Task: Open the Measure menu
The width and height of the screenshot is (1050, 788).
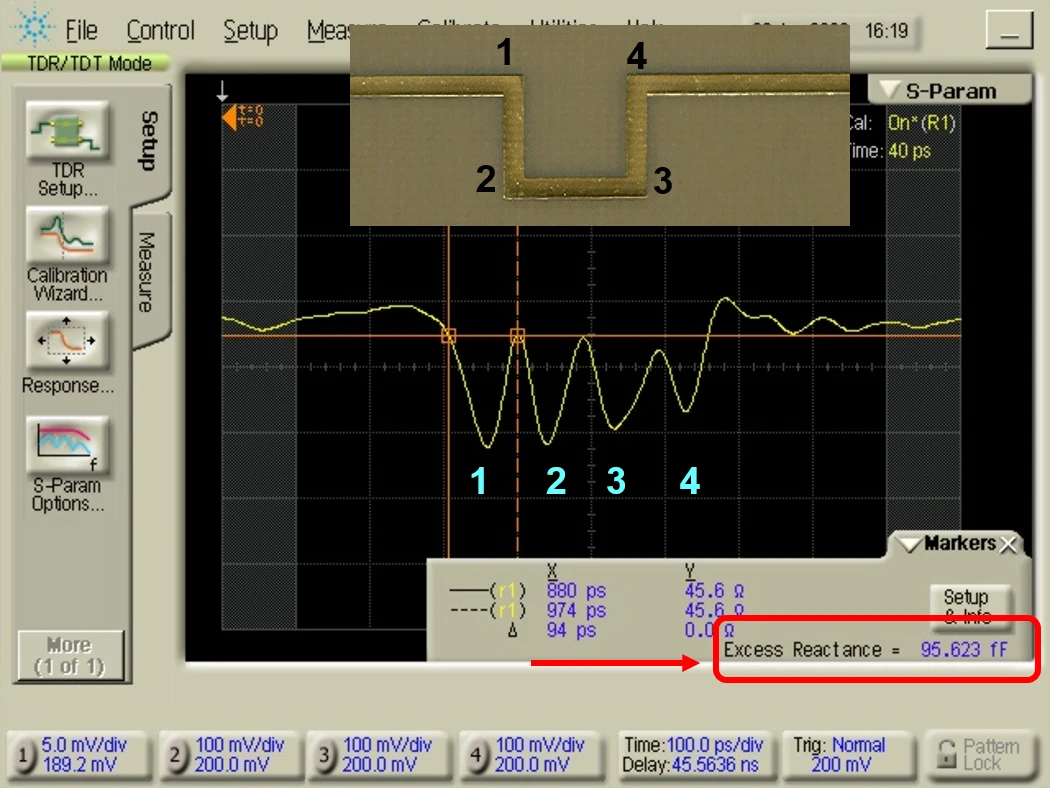Action: click(328, 30)
